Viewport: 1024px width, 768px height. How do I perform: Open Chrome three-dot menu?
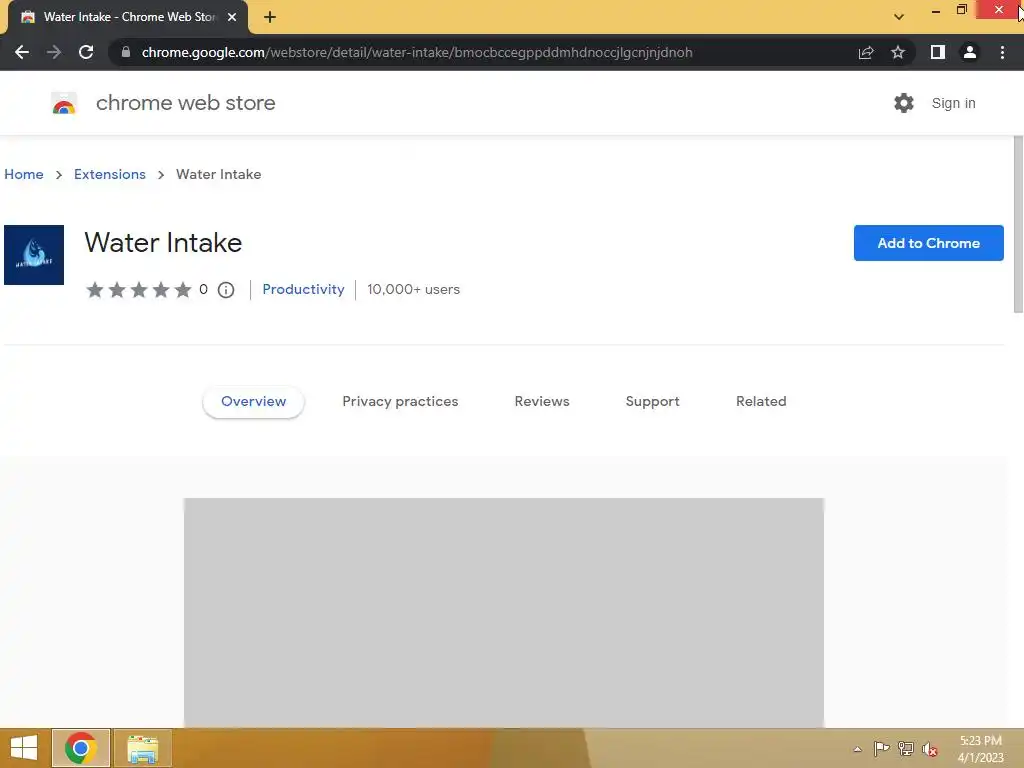click(1002, 52)
